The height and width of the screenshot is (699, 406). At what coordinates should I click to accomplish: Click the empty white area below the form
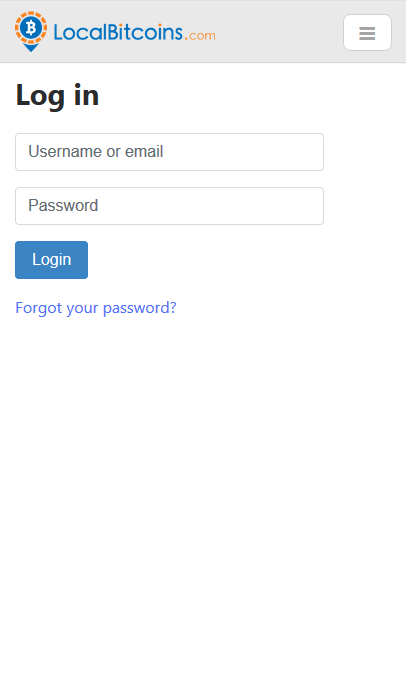203,490
